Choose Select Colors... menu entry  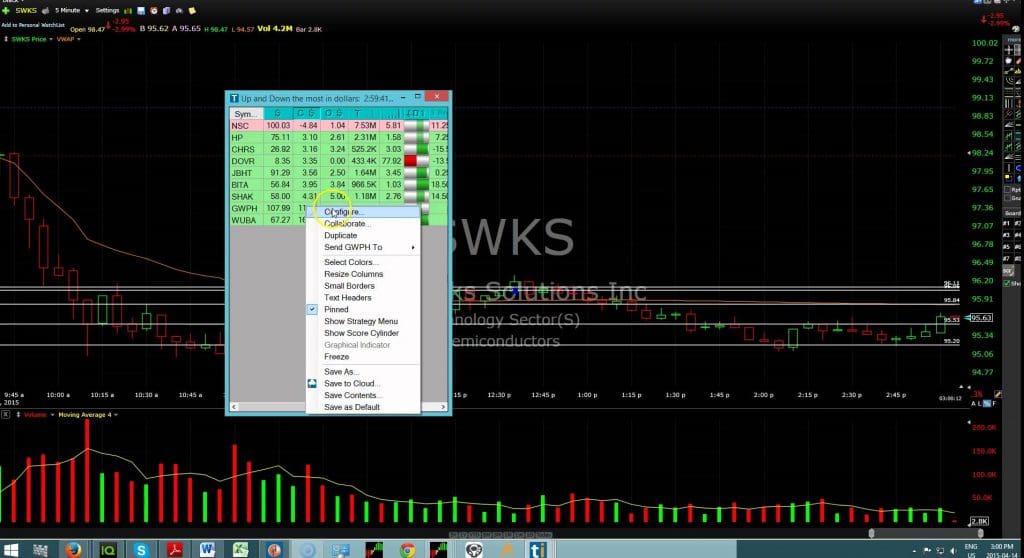[x=363, y=262]
